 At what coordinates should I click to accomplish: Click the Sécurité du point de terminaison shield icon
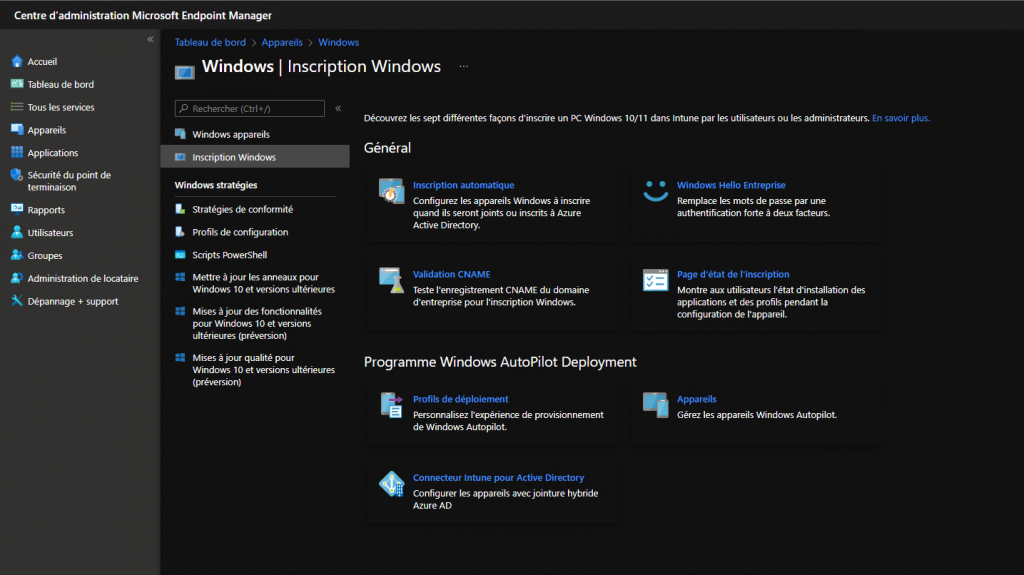17,175
